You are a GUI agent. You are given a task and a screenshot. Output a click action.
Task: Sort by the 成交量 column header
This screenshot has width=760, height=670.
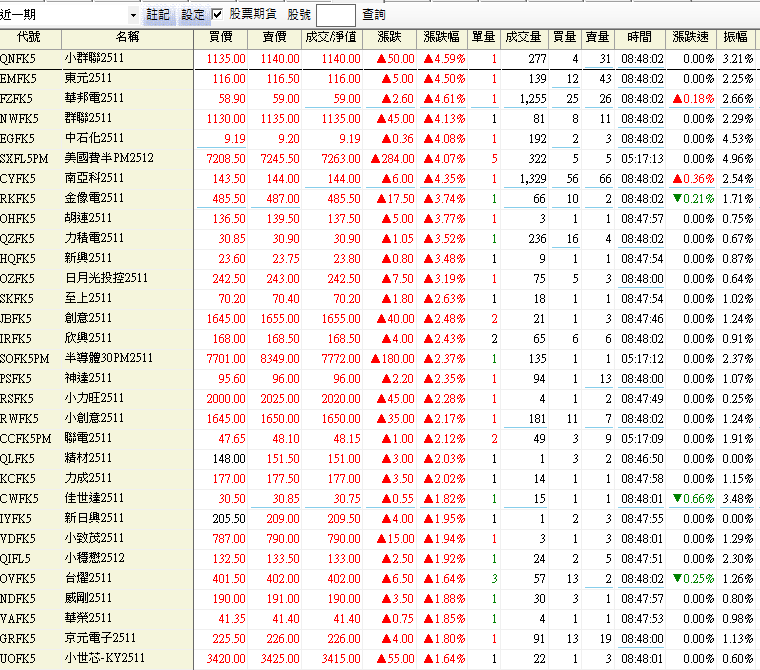coord(524,37)
